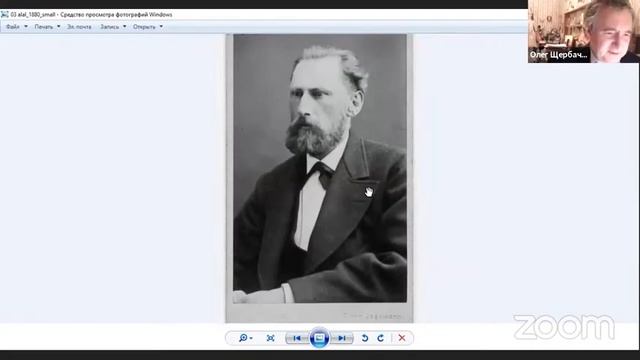Click the Эл. почта menu item
The image size is (640, 360).
tap(79, 27)
